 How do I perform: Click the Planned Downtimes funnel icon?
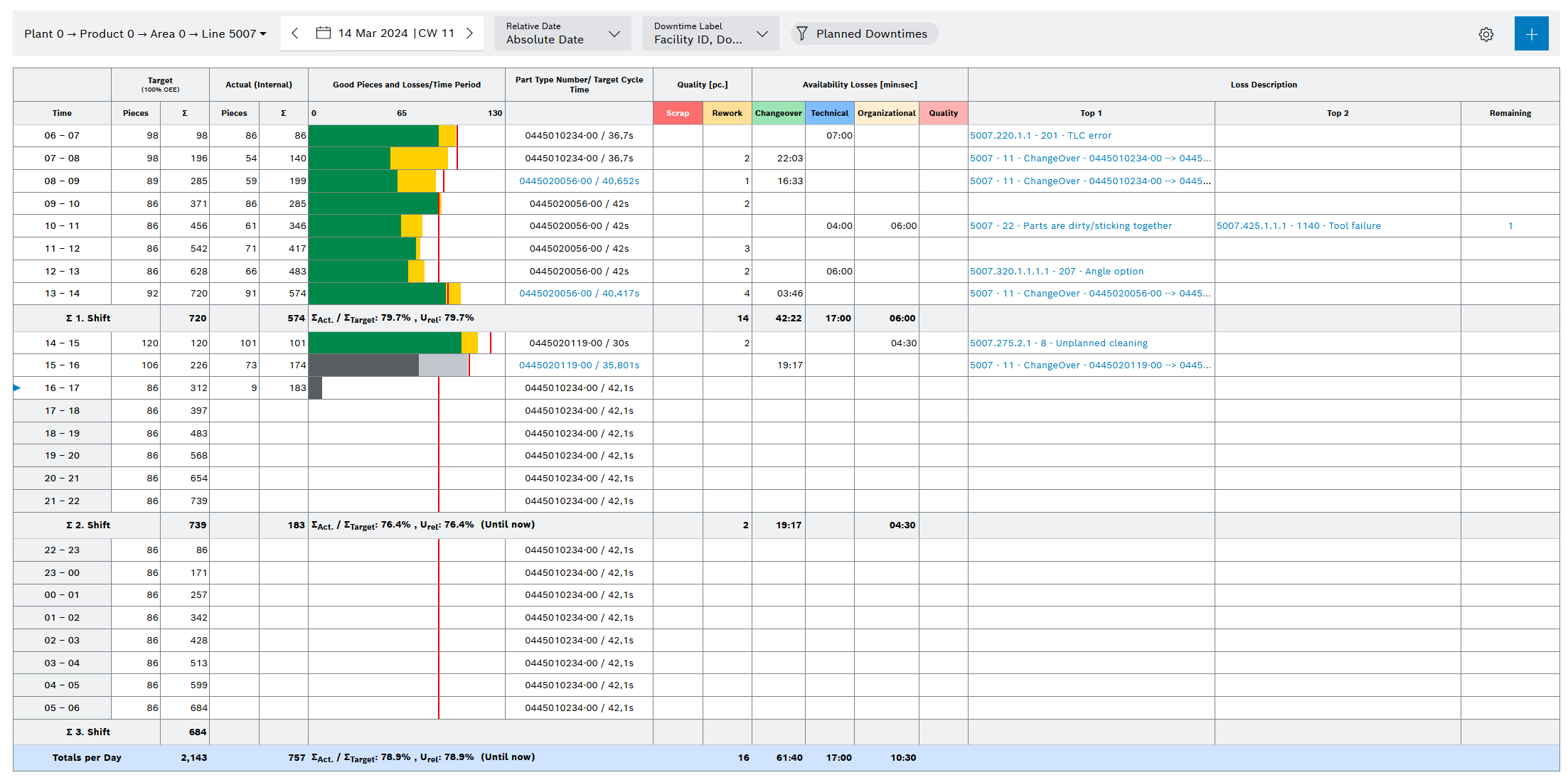coord(802,33)
